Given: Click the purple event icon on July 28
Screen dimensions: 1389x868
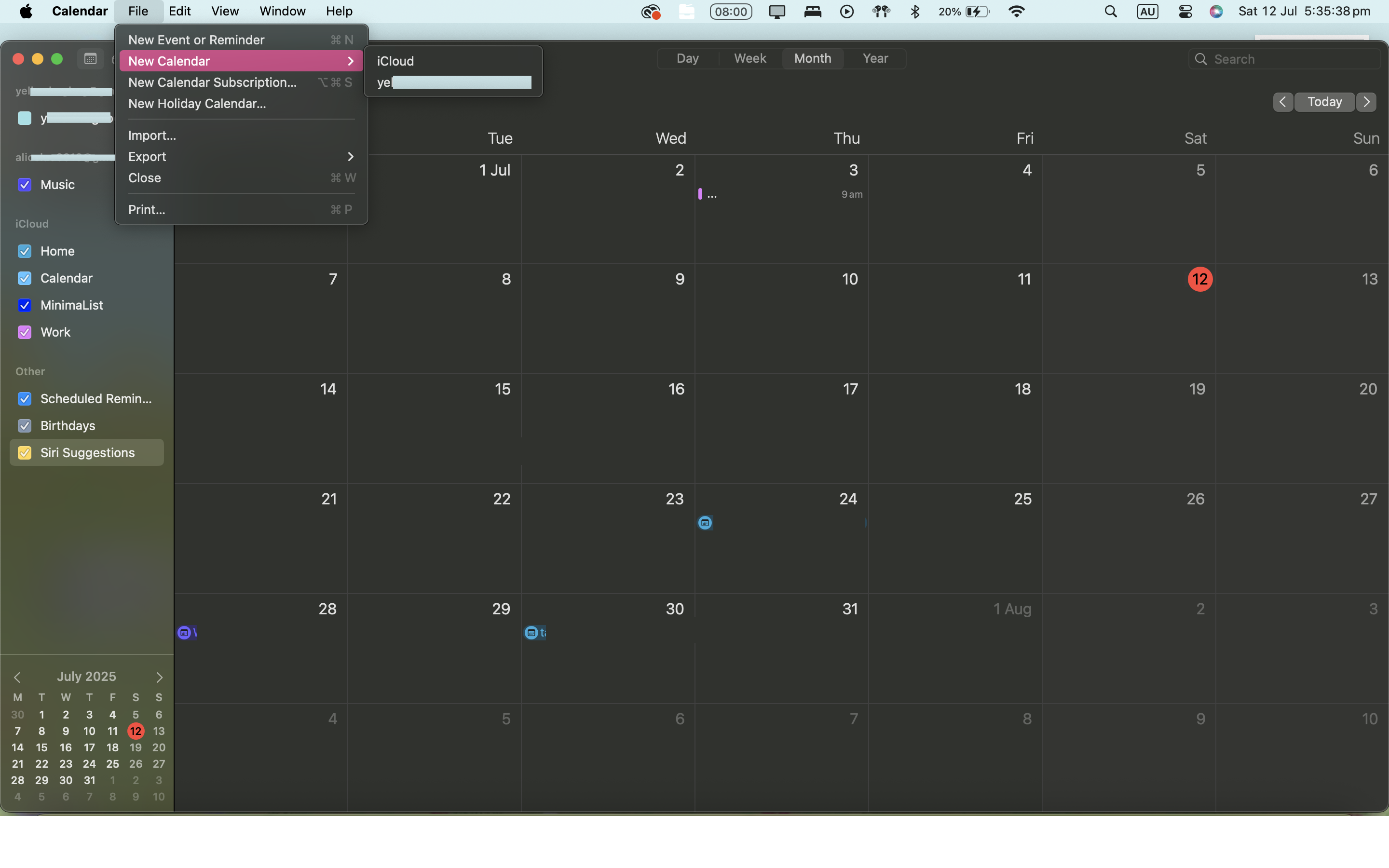Looking at the screenshot, I should click(184, 633).
